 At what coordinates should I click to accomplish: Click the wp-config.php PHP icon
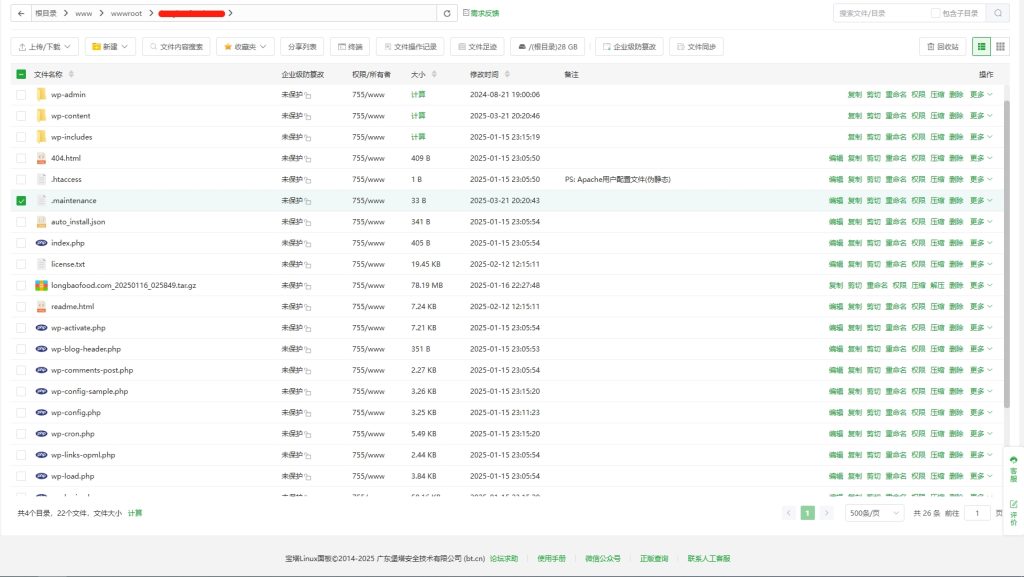tap(41, 413)
